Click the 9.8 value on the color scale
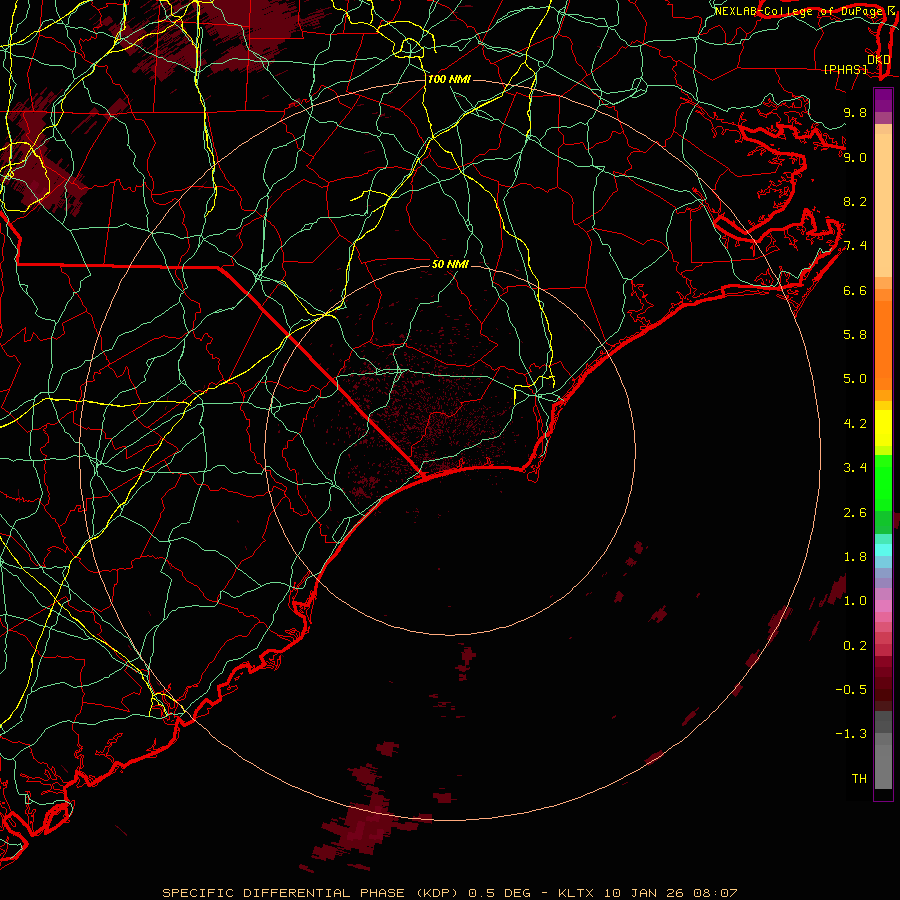Screen dimensions: 900x900 [x=855, y=112]
